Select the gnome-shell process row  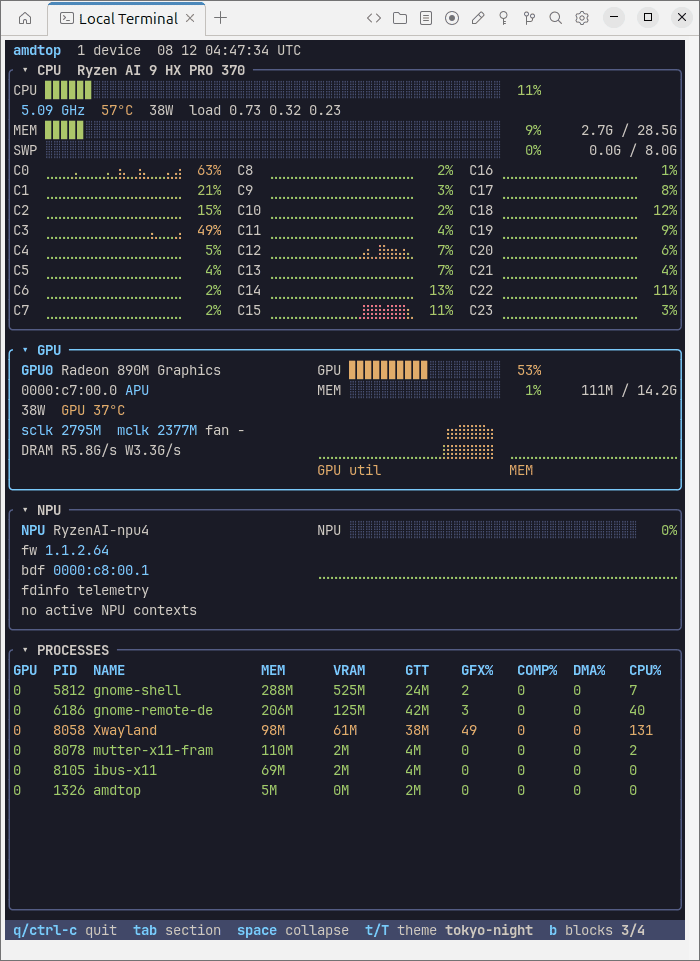[x=344, y=690]
